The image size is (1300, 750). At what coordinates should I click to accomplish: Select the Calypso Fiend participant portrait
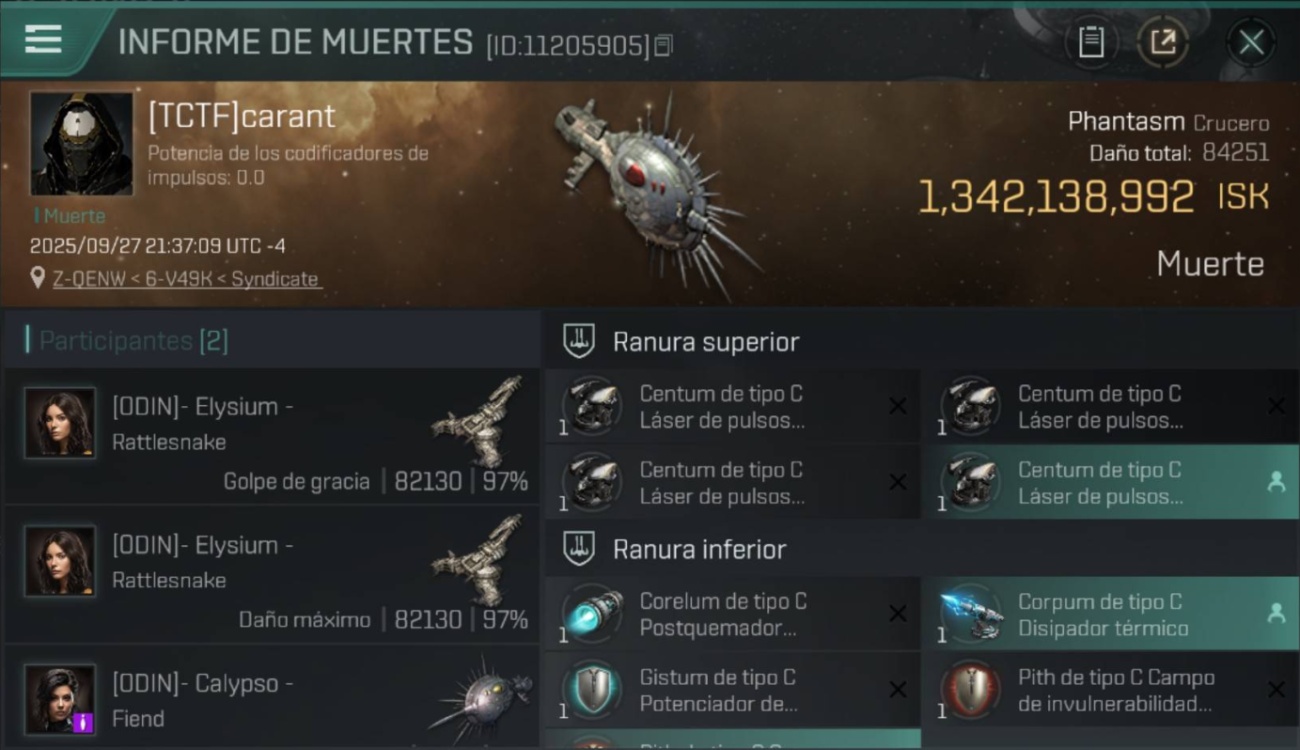tap(60, 698)
